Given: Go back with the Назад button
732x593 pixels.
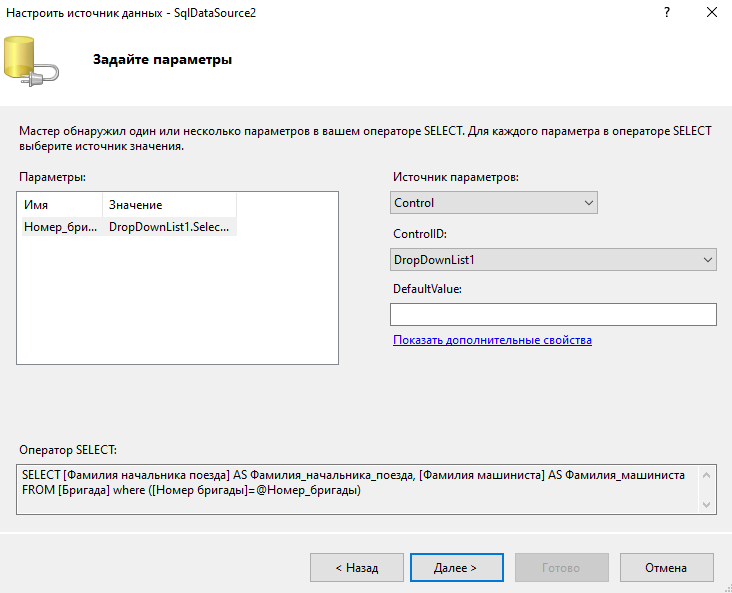Looking at the screenshot, I should click(357, 567).
